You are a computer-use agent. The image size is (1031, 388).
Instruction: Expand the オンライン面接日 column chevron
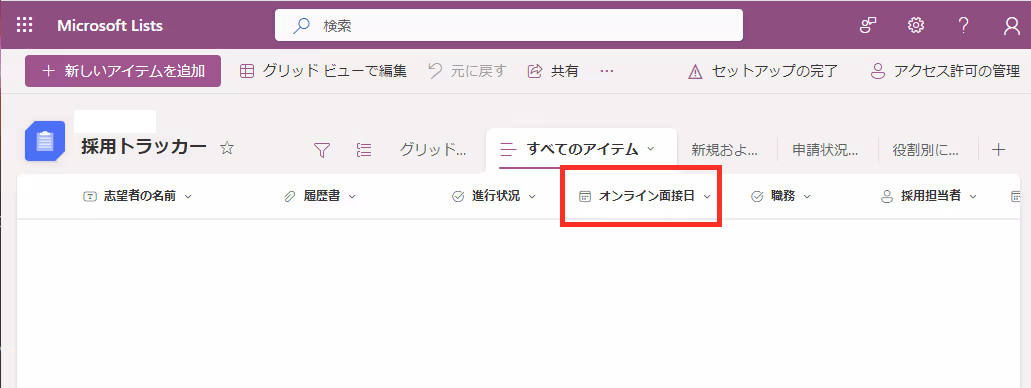click(x=707, y=197)
